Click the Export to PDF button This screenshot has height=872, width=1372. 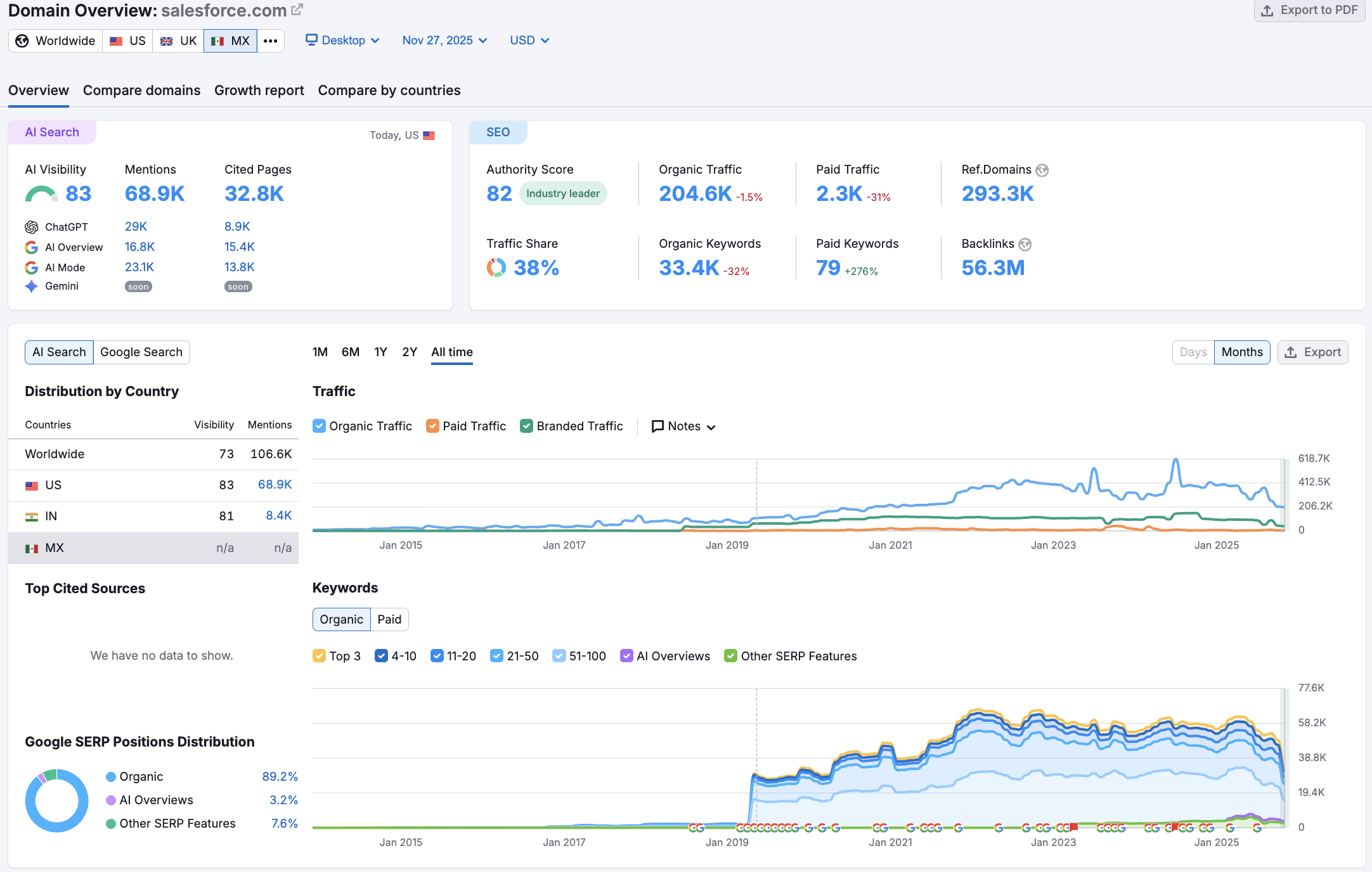click(x=1309, y=11)
